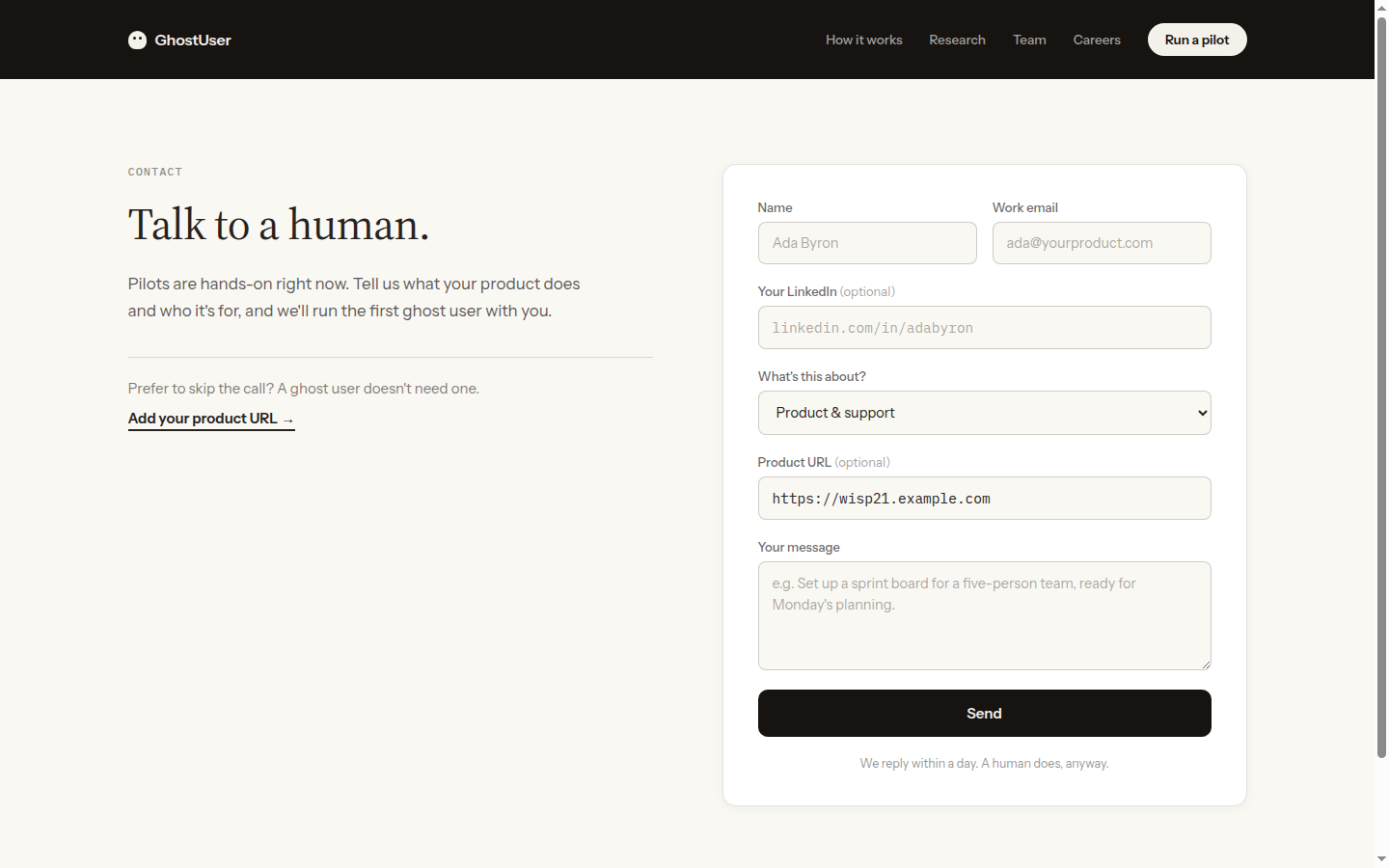Focus the Name input field
The image size is (1389, 868).
coord(867,243)
